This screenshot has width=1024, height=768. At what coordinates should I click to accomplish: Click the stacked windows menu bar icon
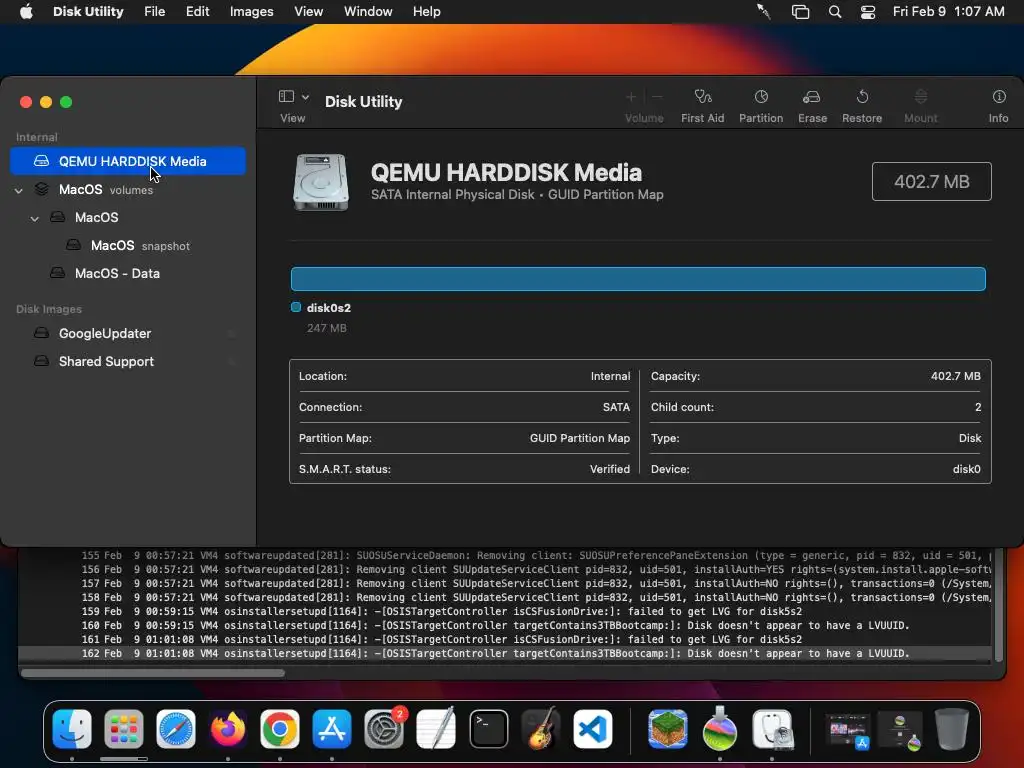[x=800, y=12]
